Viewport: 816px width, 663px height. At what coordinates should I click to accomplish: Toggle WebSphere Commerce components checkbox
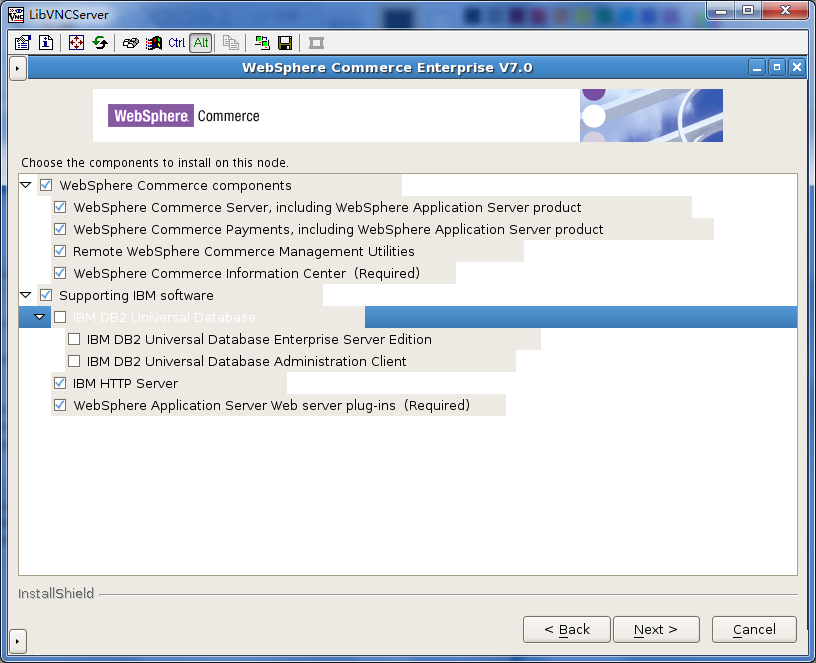[46, 185]
